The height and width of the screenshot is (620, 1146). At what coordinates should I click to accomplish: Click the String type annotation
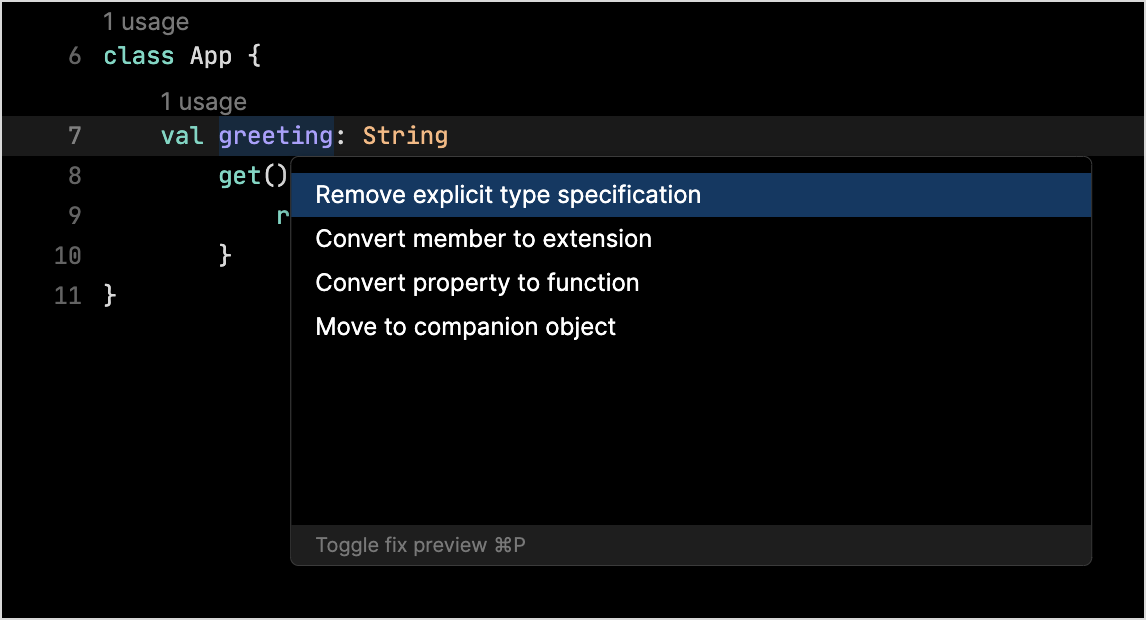[x=405, y=135]
